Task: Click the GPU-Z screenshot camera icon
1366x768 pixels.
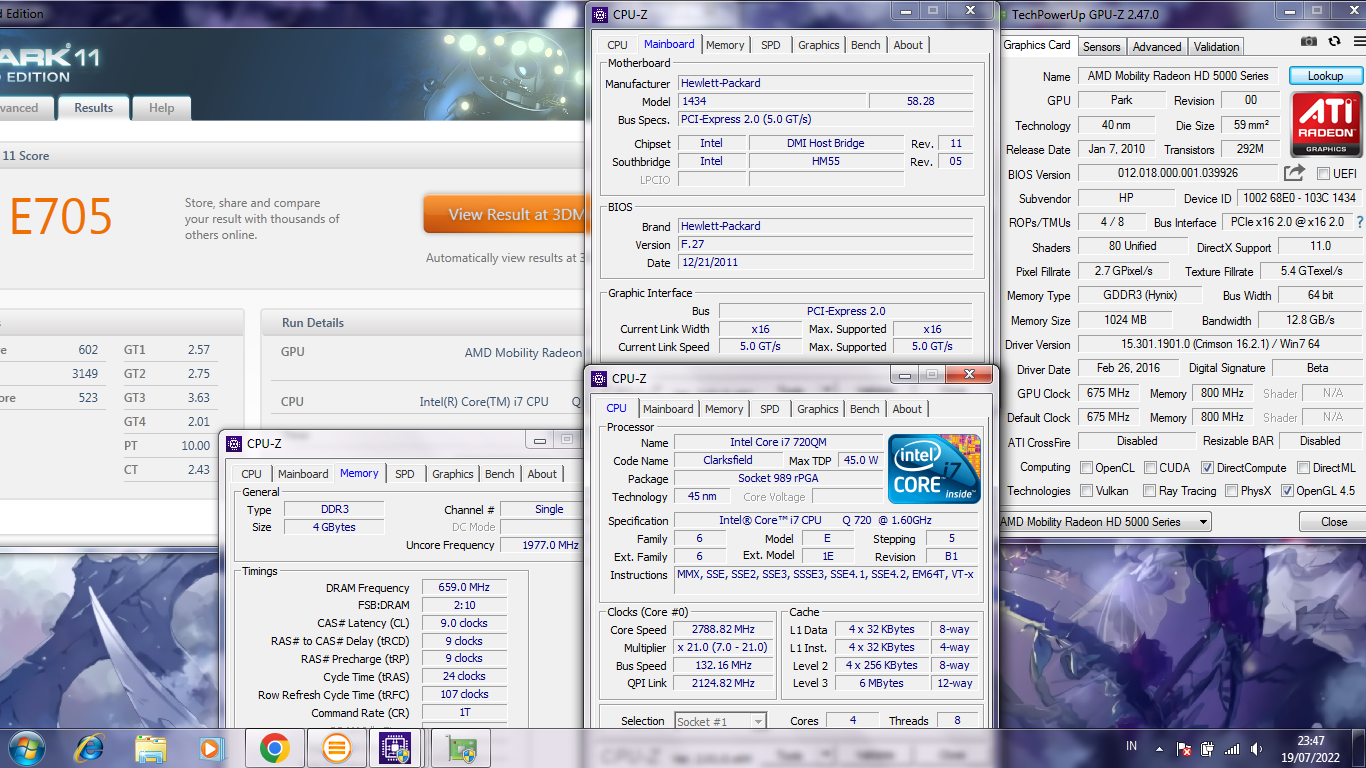Action: pos(1309,41)
